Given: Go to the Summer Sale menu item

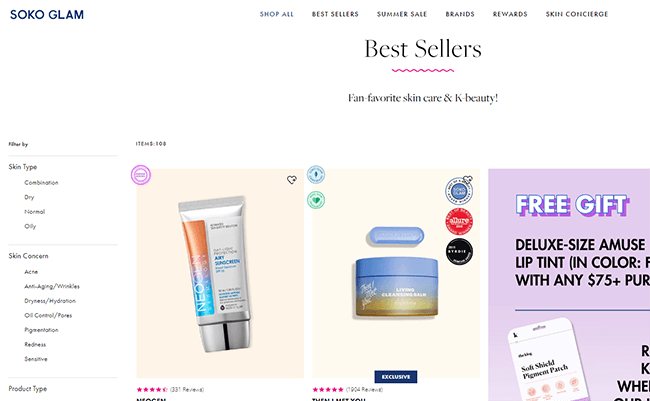Looking at the screenshot, I should (x=402, y=14).
